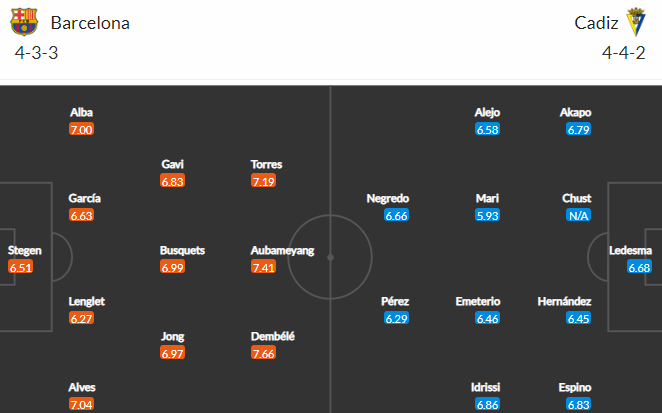Select Alba in Barcelona's defence
This screenshot has height=413, width=662.
81,112
